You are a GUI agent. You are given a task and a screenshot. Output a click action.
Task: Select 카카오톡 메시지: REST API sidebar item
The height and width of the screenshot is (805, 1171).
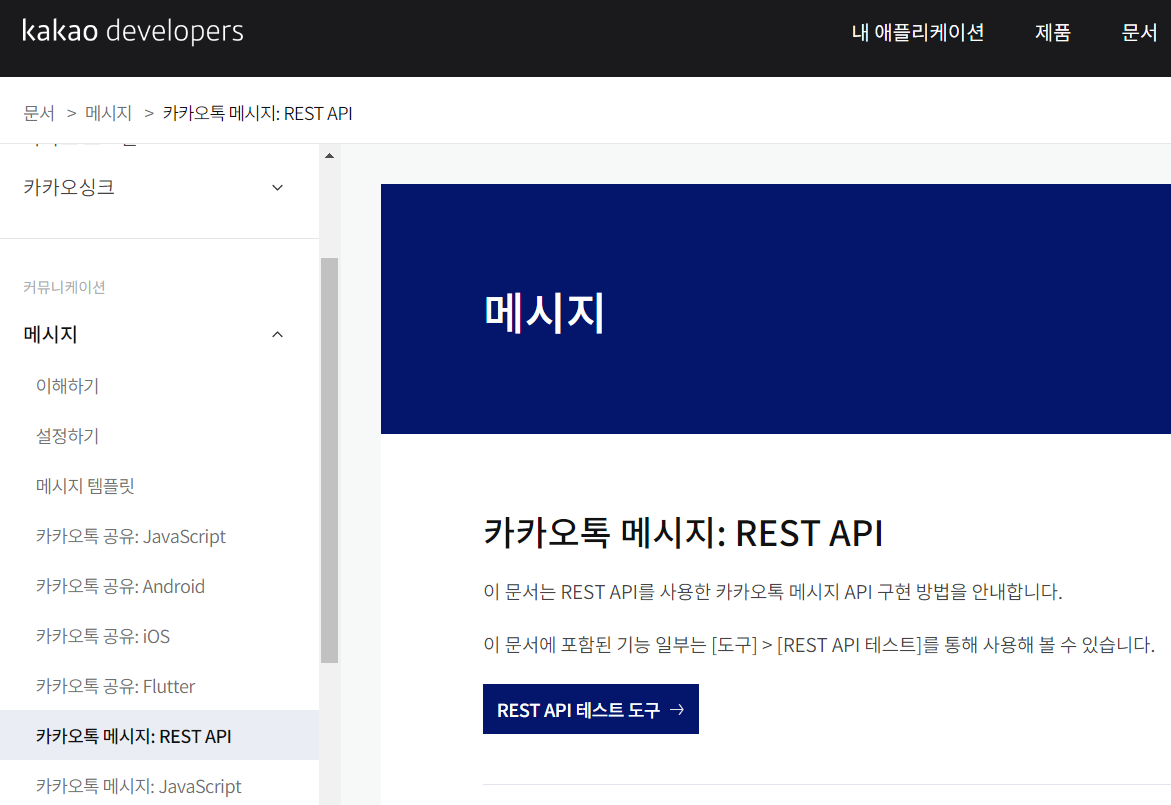click(x=159, y=736)
